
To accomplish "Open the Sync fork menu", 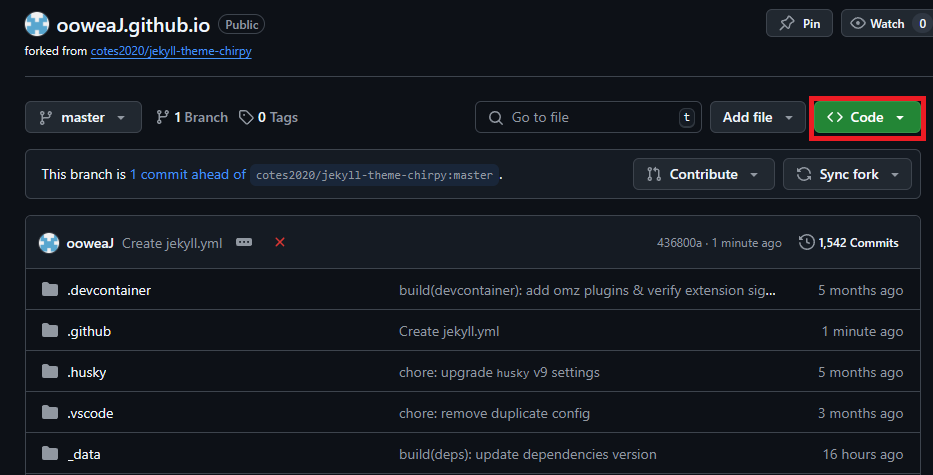I will pyautogui.click(x=847, y=174).
